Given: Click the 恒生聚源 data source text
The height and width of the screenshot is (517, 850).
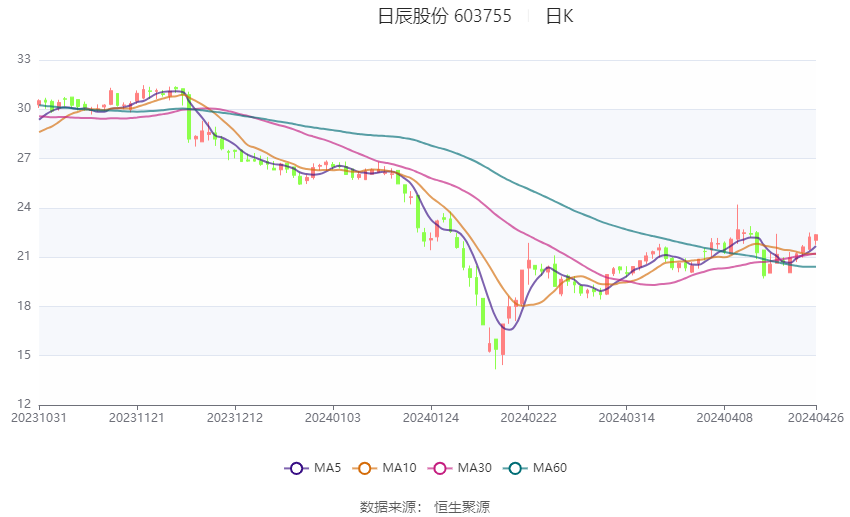Looking at the screenshot, I should [462, 507].
